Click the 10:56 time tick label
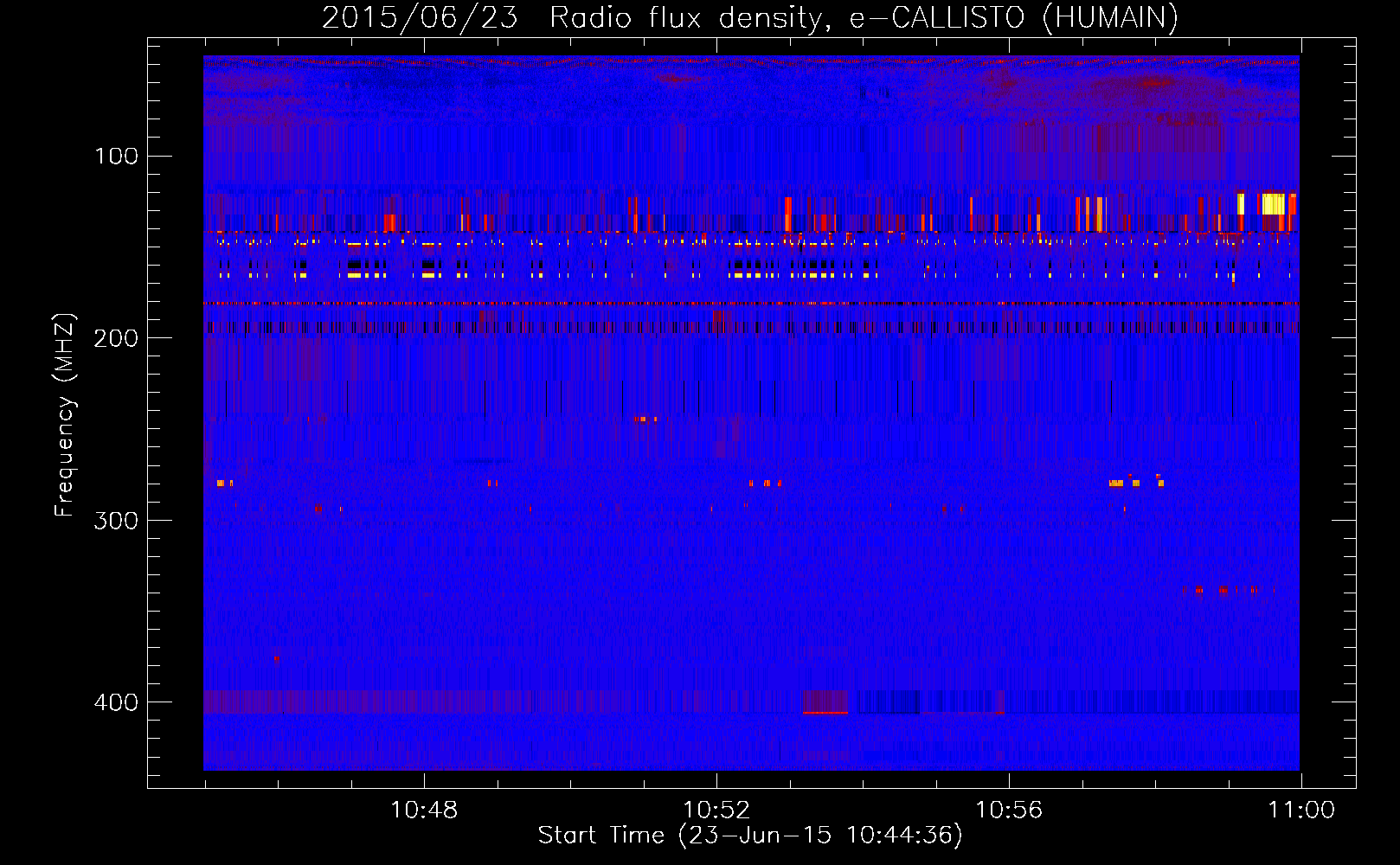 tap(1009, 811)
